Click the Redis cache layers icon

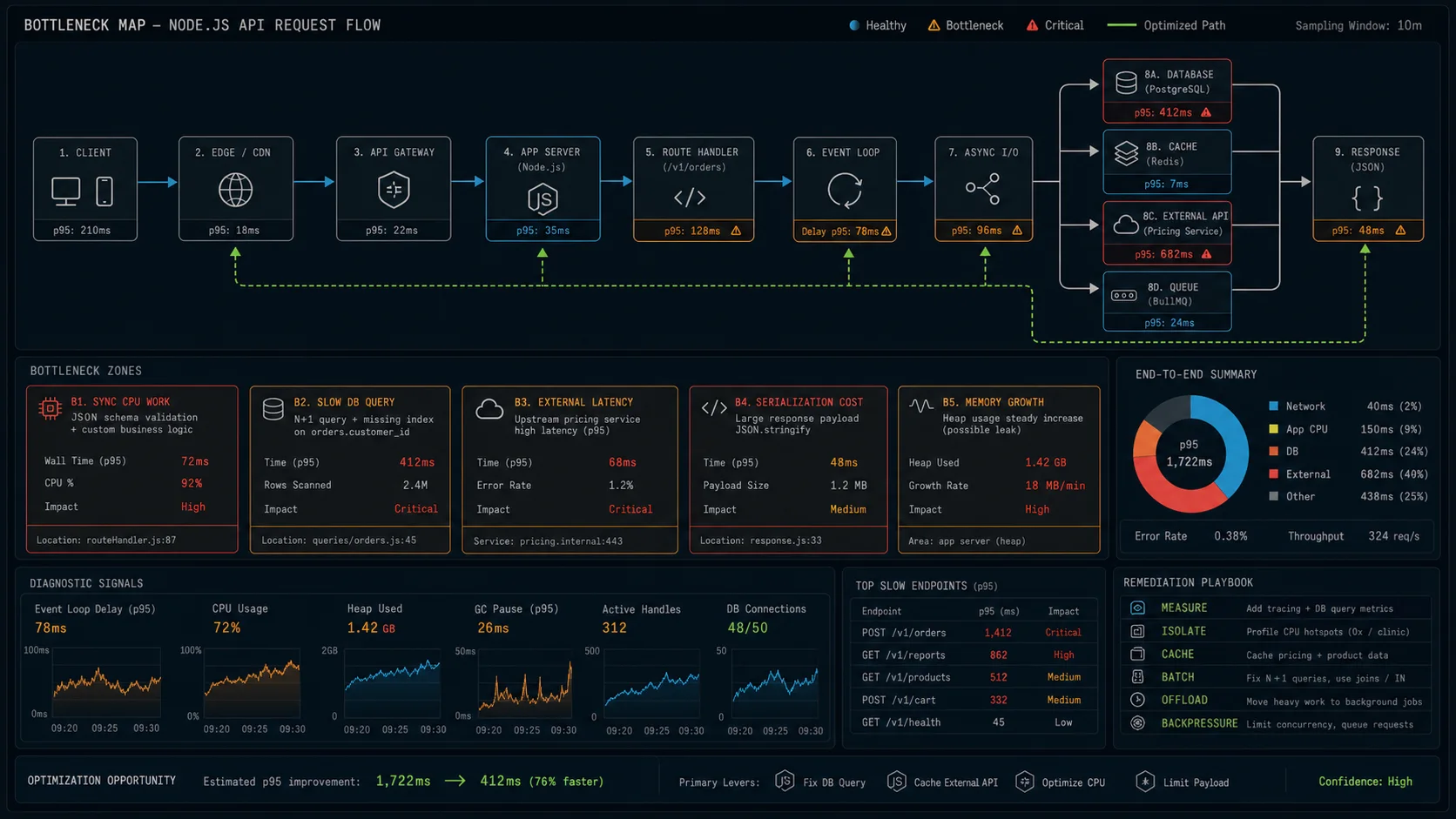pyautogui.click(x=1126, y=154)
